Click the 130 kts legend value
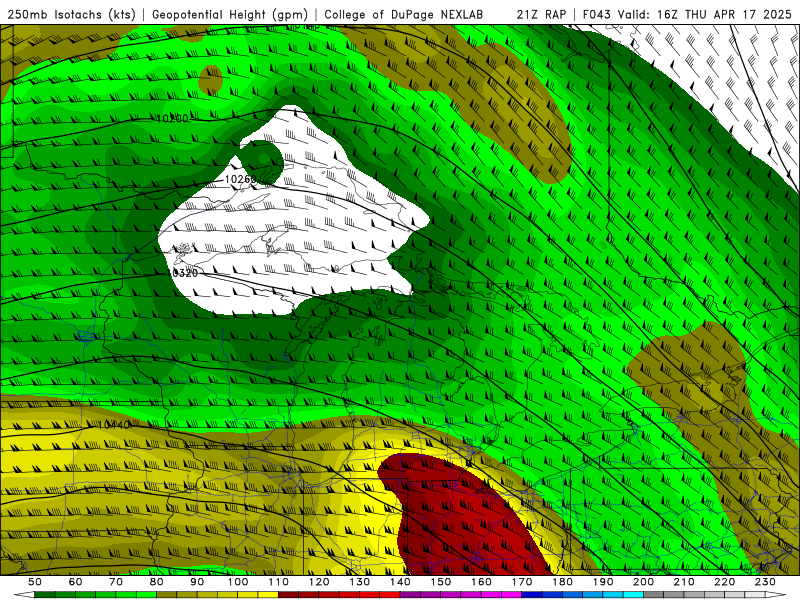The height and width of the screenshot is (600, 800). point(360,582)
